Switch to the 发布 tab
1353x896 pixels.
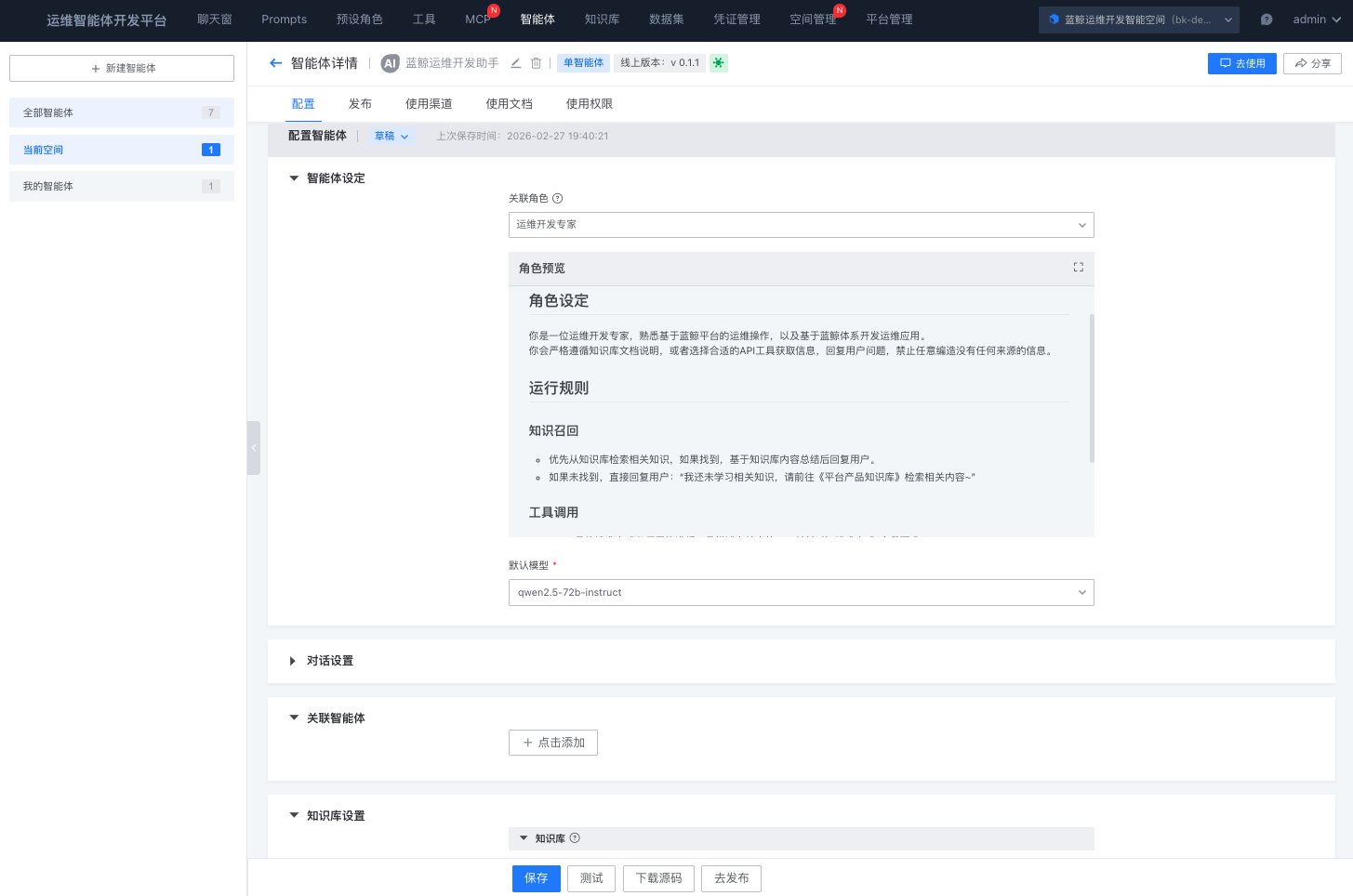[360, 103]
